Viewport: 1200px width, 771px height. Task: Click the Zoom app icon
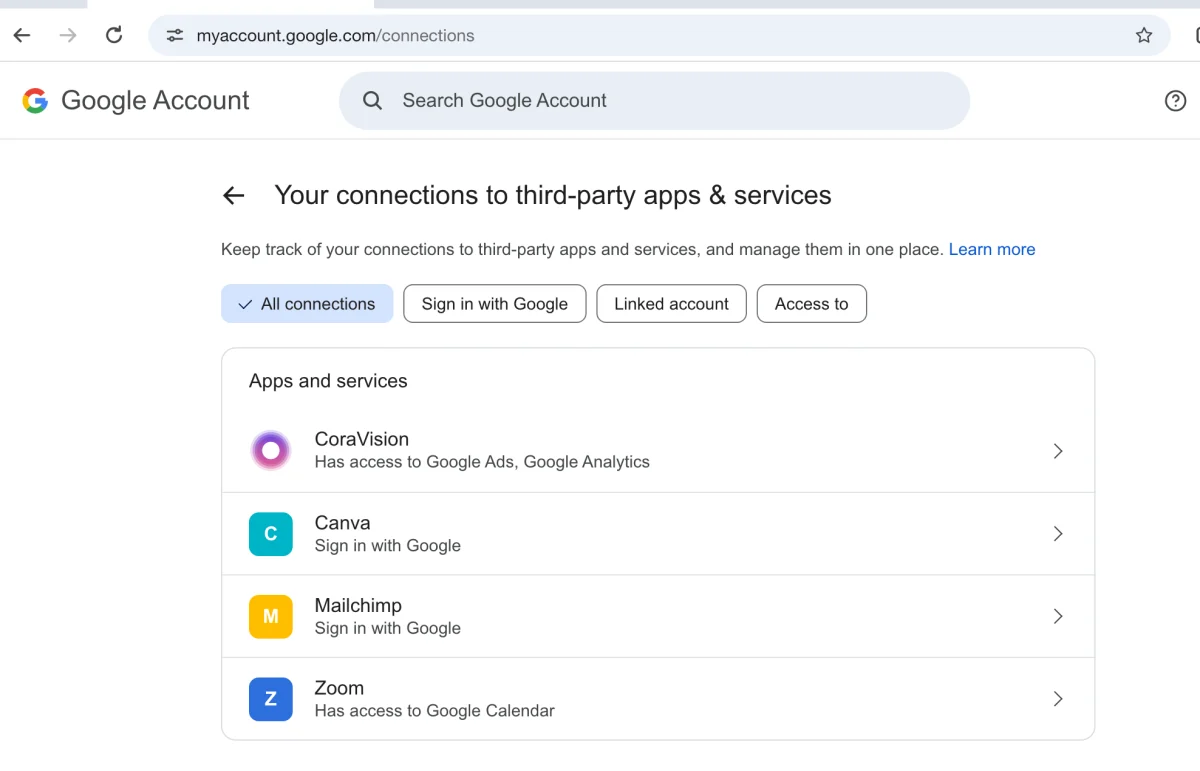coord(270,699)
